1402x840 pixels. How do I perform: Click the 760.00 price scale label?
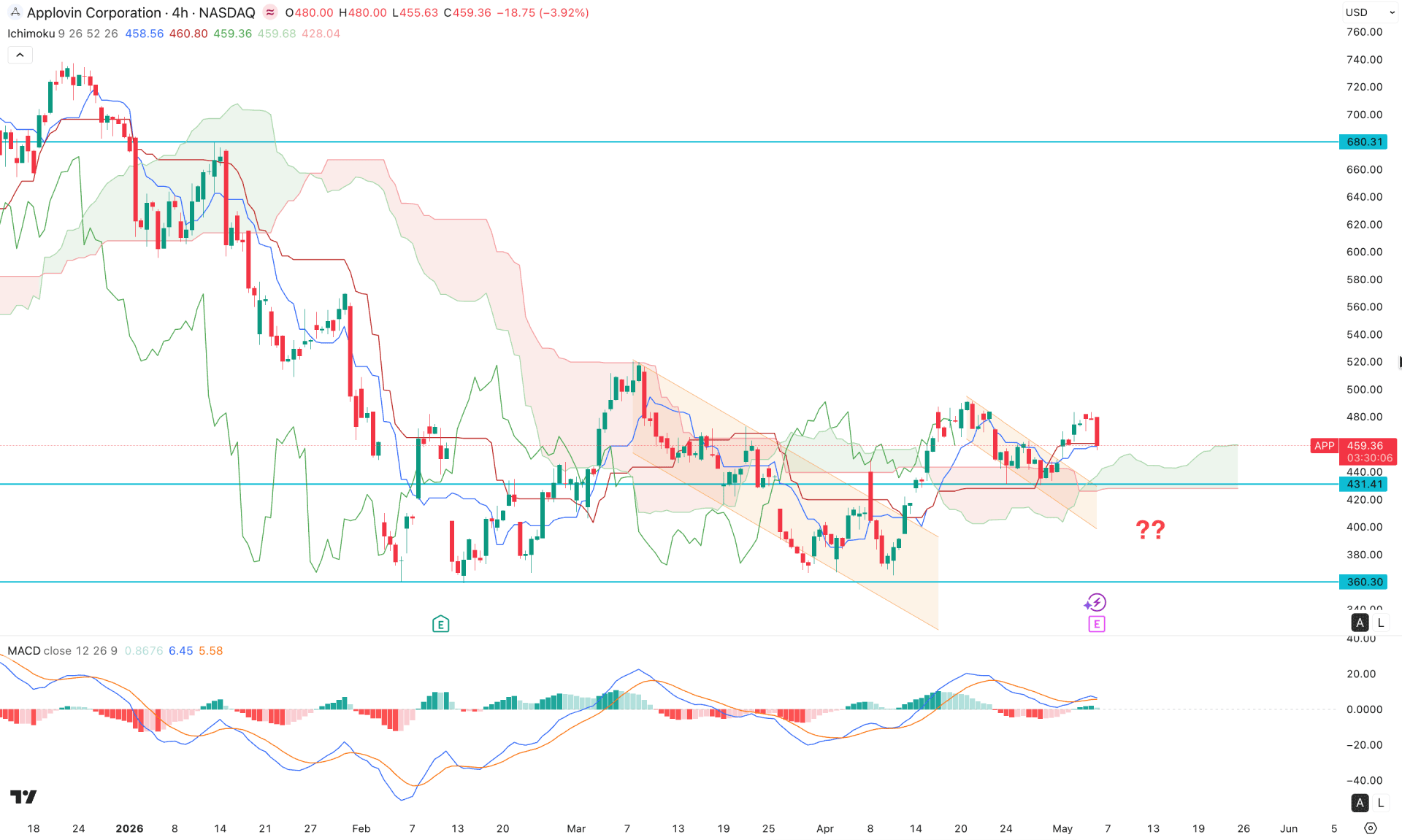(1364, 32)
